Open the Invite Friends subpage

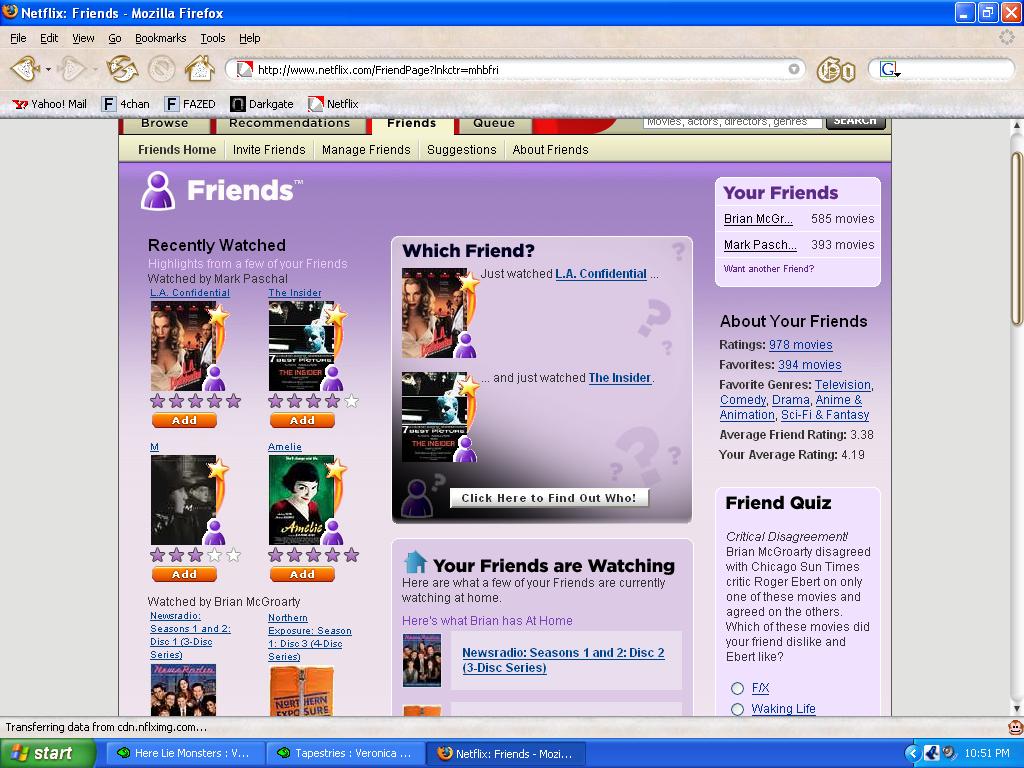point(269,150)
